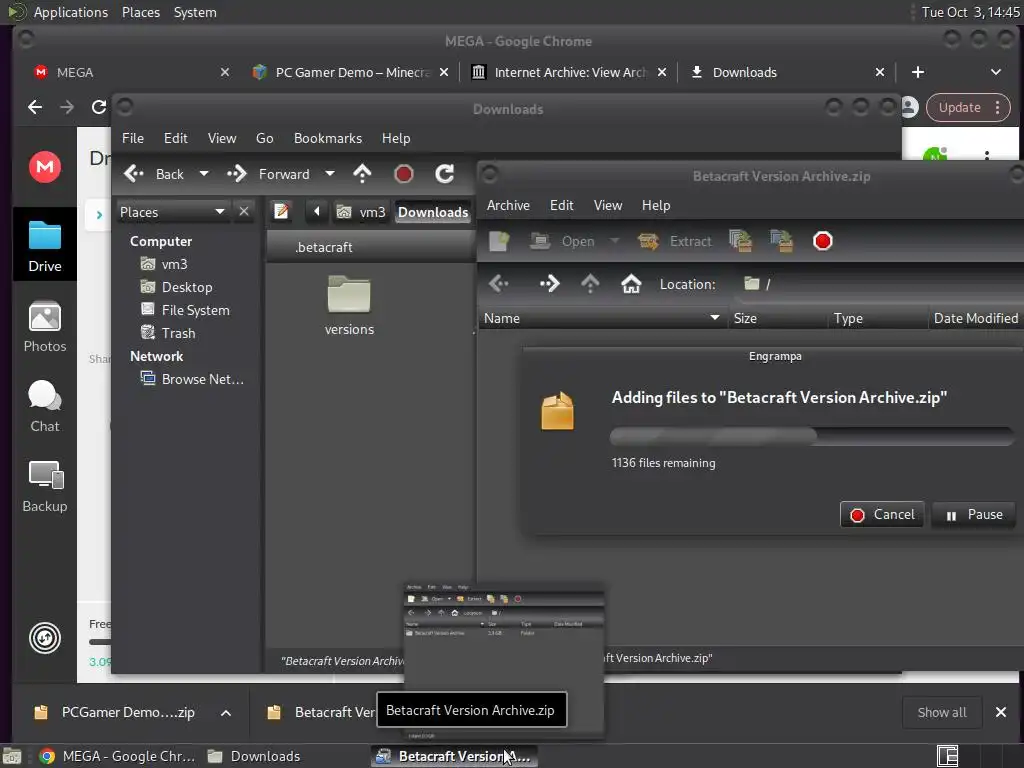Image resolution: width=1024 pixels, height=768 pixels.
Task: Expand Chrome's tab search chevron
Action: tap(996, 72)
